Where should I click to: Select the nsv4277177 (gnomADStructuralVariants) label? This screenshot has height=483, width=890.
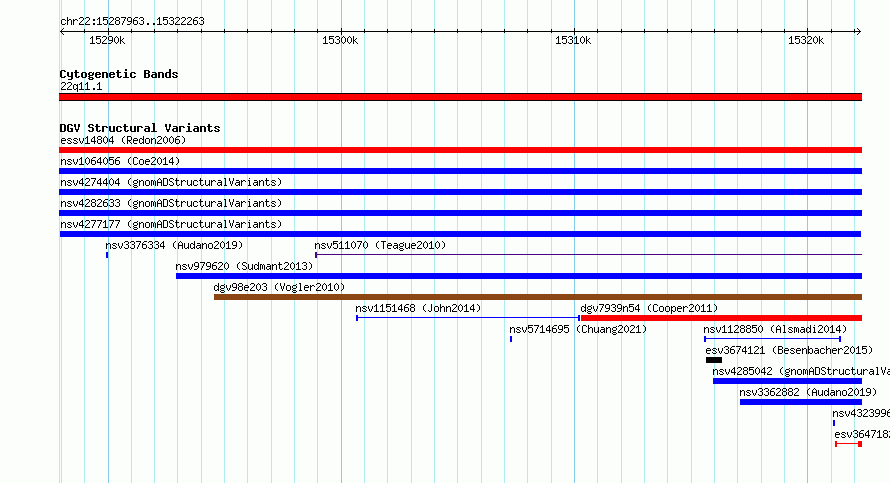pos(171,224)
